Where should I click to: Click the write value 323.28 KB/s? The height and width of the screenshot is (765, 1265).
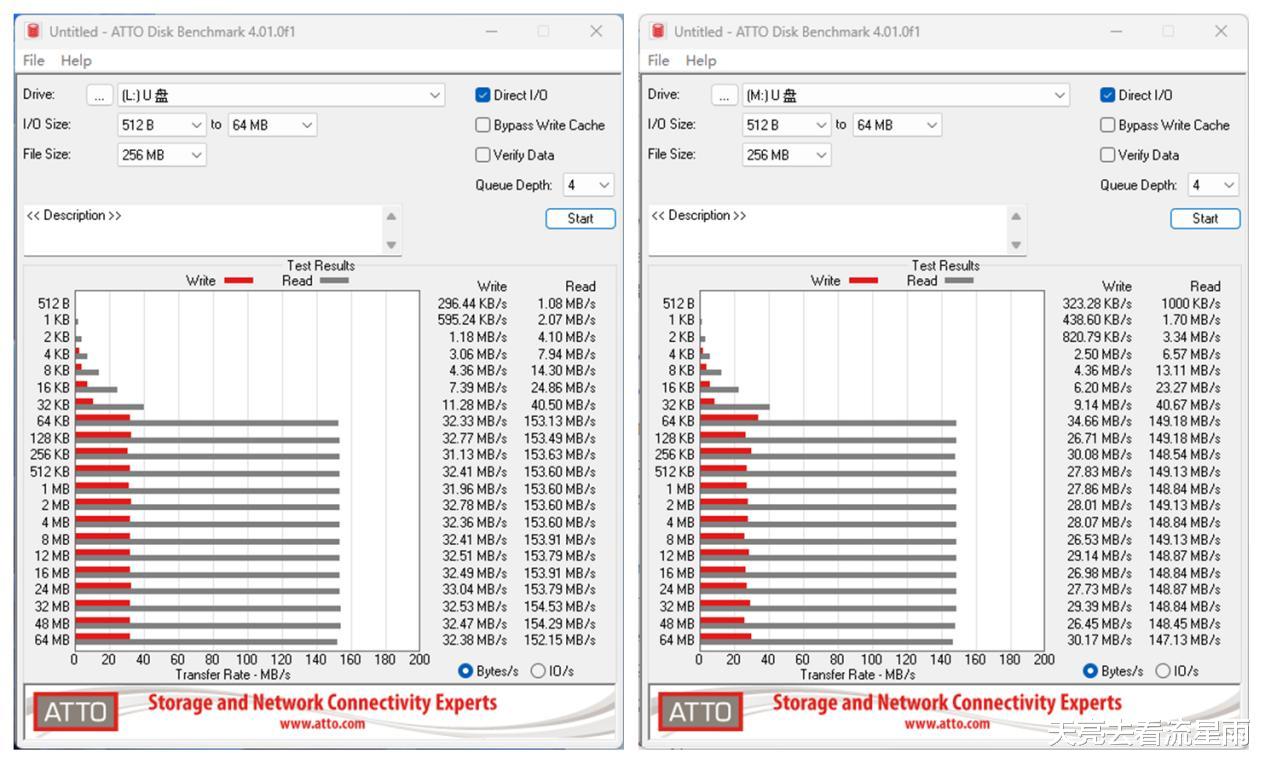point(1097,303)
